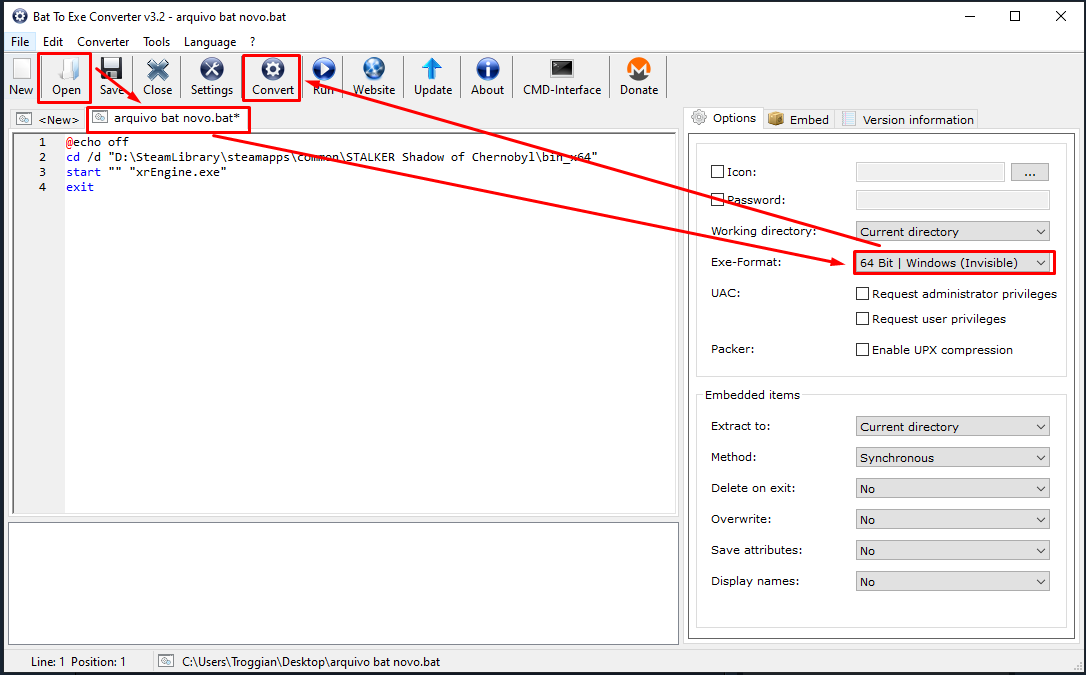Click the Icon path input field
The height and width of the screenshot is (675, 1086).
coord(930,172)
